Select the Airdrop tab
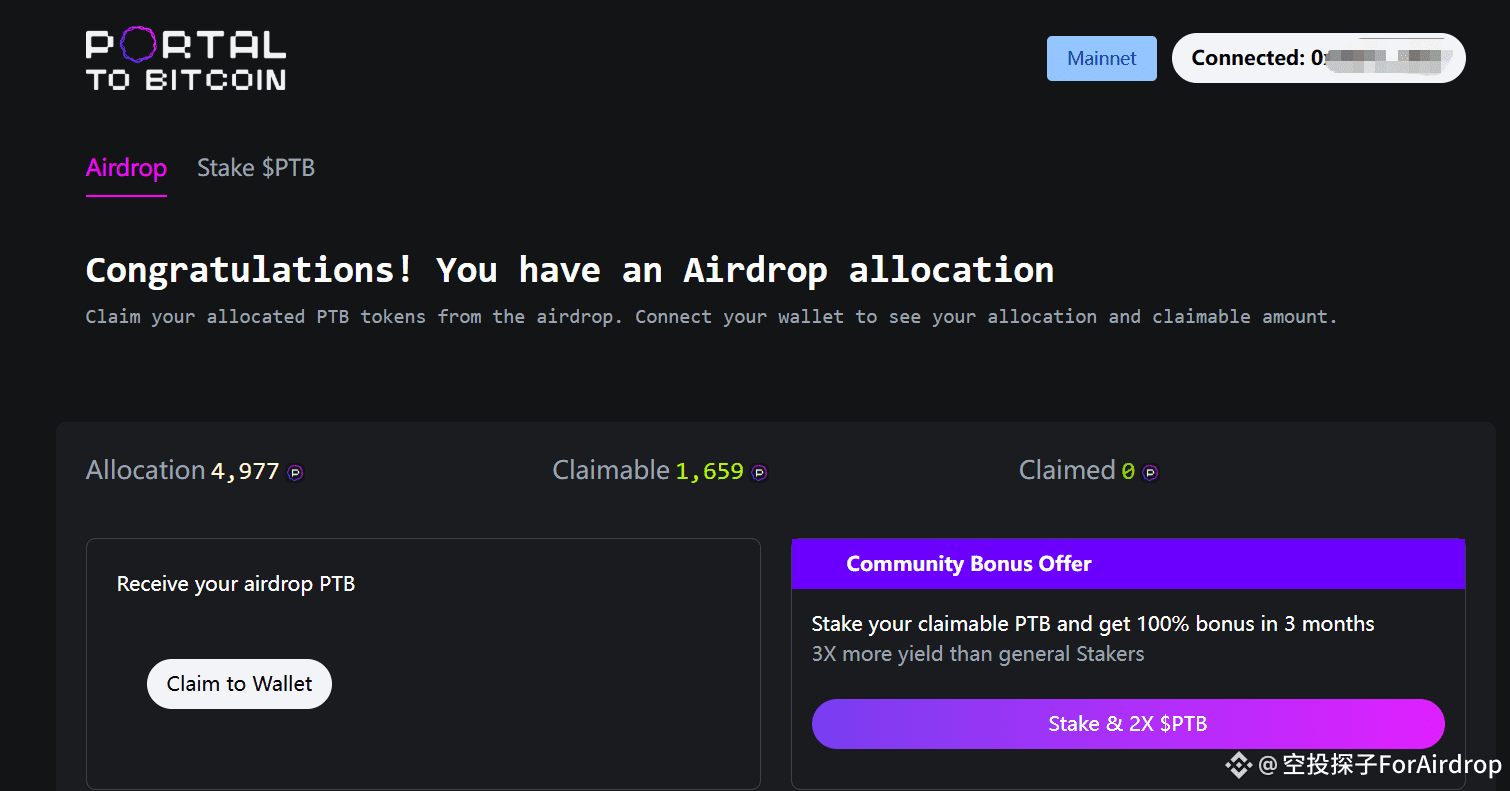This screenshot has height=791, width=1510. [126, 168]
